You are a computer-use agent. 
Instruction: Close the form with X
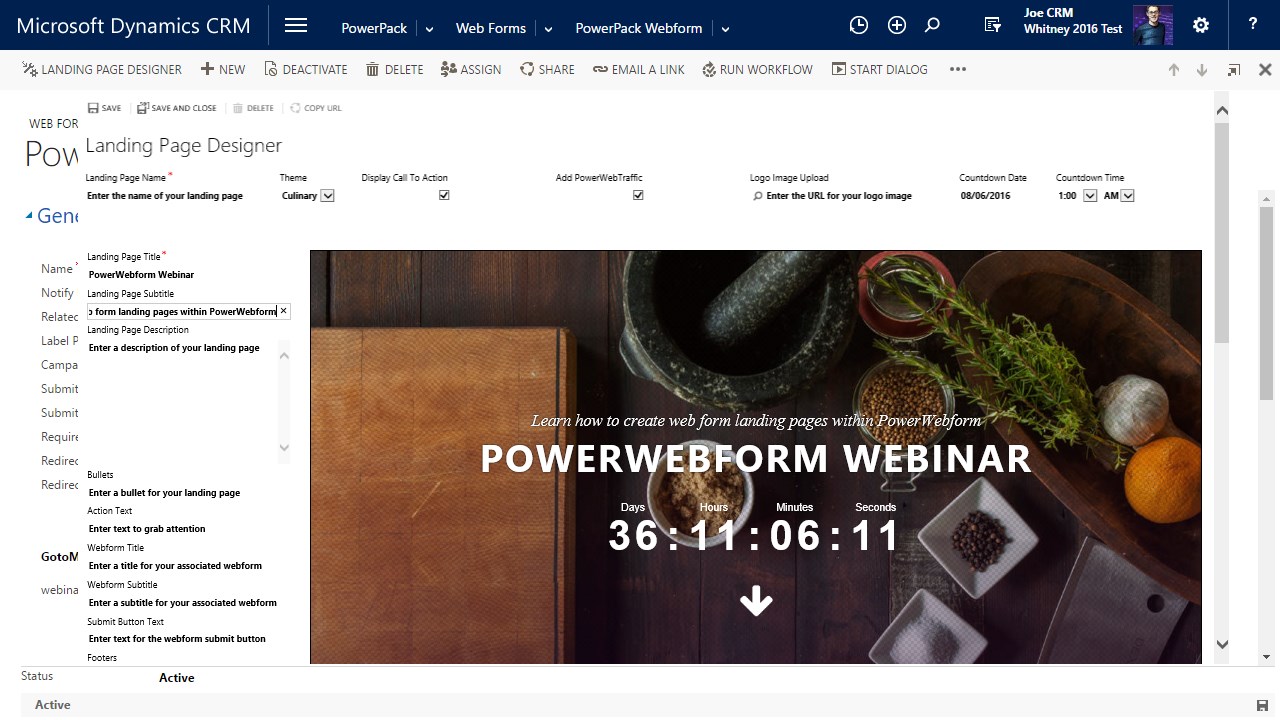pos(1264,70)
